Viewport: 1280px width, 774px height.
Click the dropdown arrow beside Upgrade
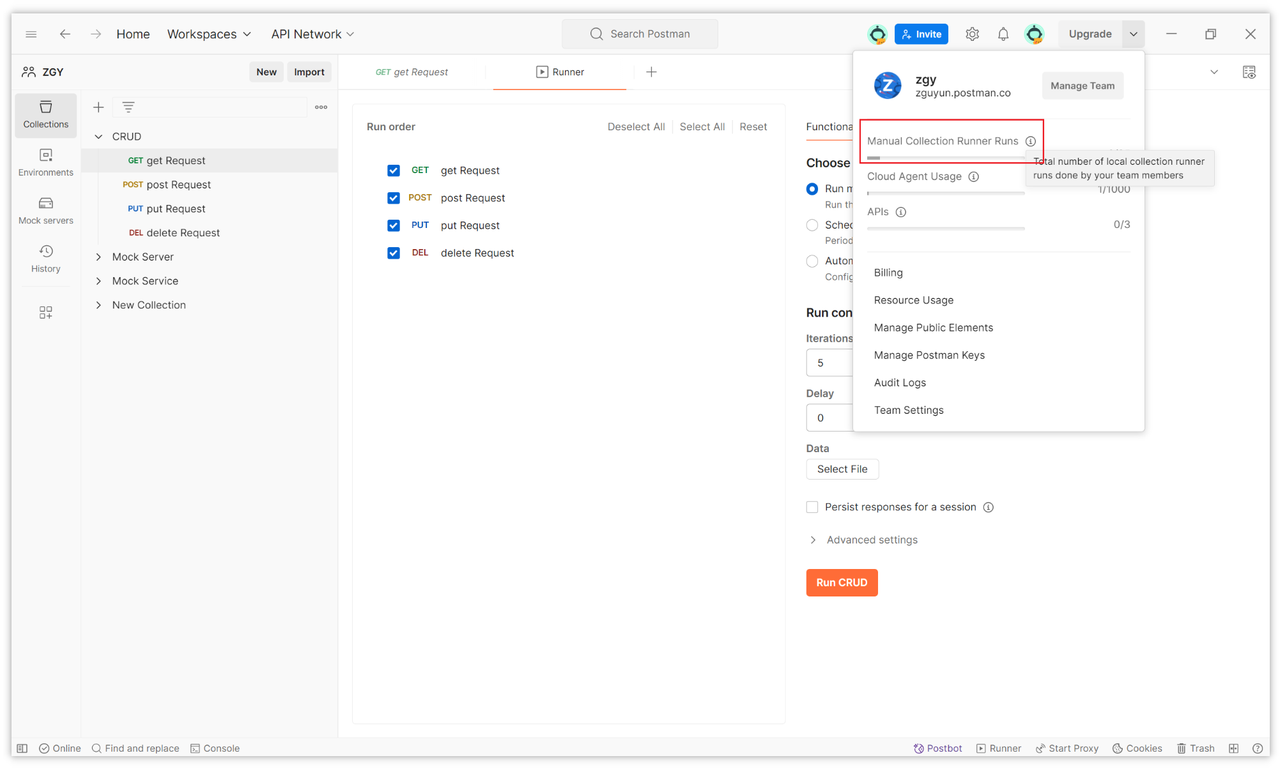coord(1133,34)
